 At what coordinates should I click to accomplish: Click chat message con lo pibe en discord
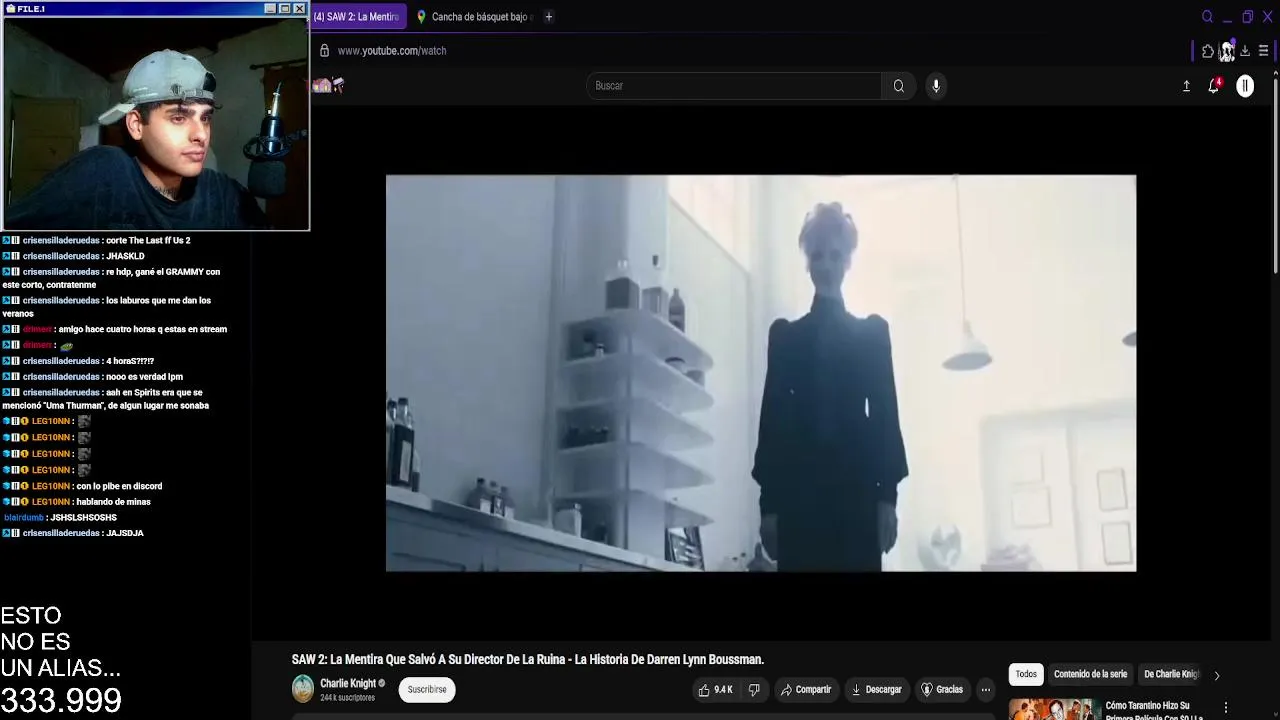[x=119, y=486]
